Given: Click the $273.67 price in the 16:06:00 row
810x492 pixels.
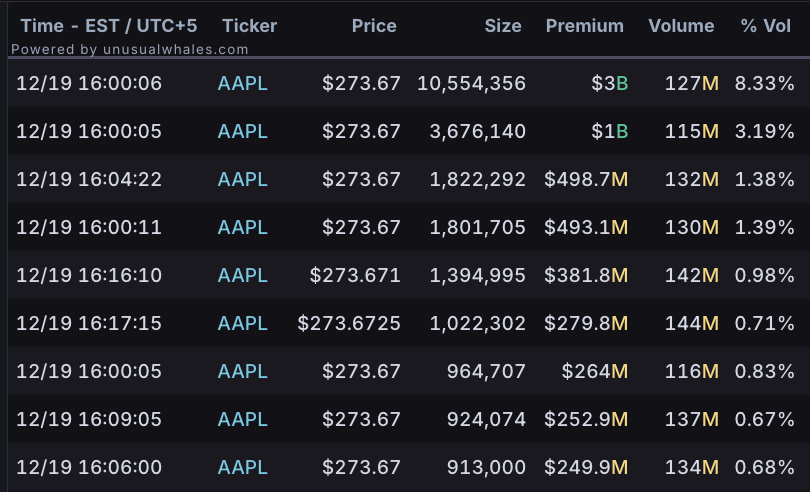Looking at the screenshot, I should (361, 467).
